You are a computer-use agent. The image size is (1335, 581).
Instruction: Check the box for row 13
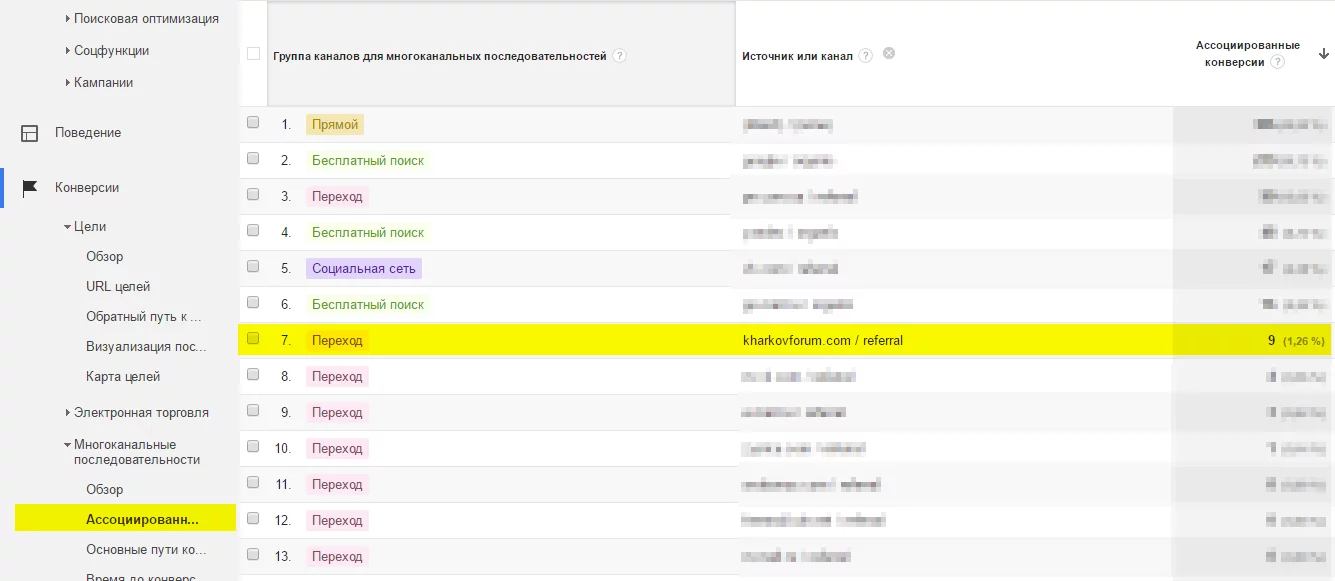(253, 554)
